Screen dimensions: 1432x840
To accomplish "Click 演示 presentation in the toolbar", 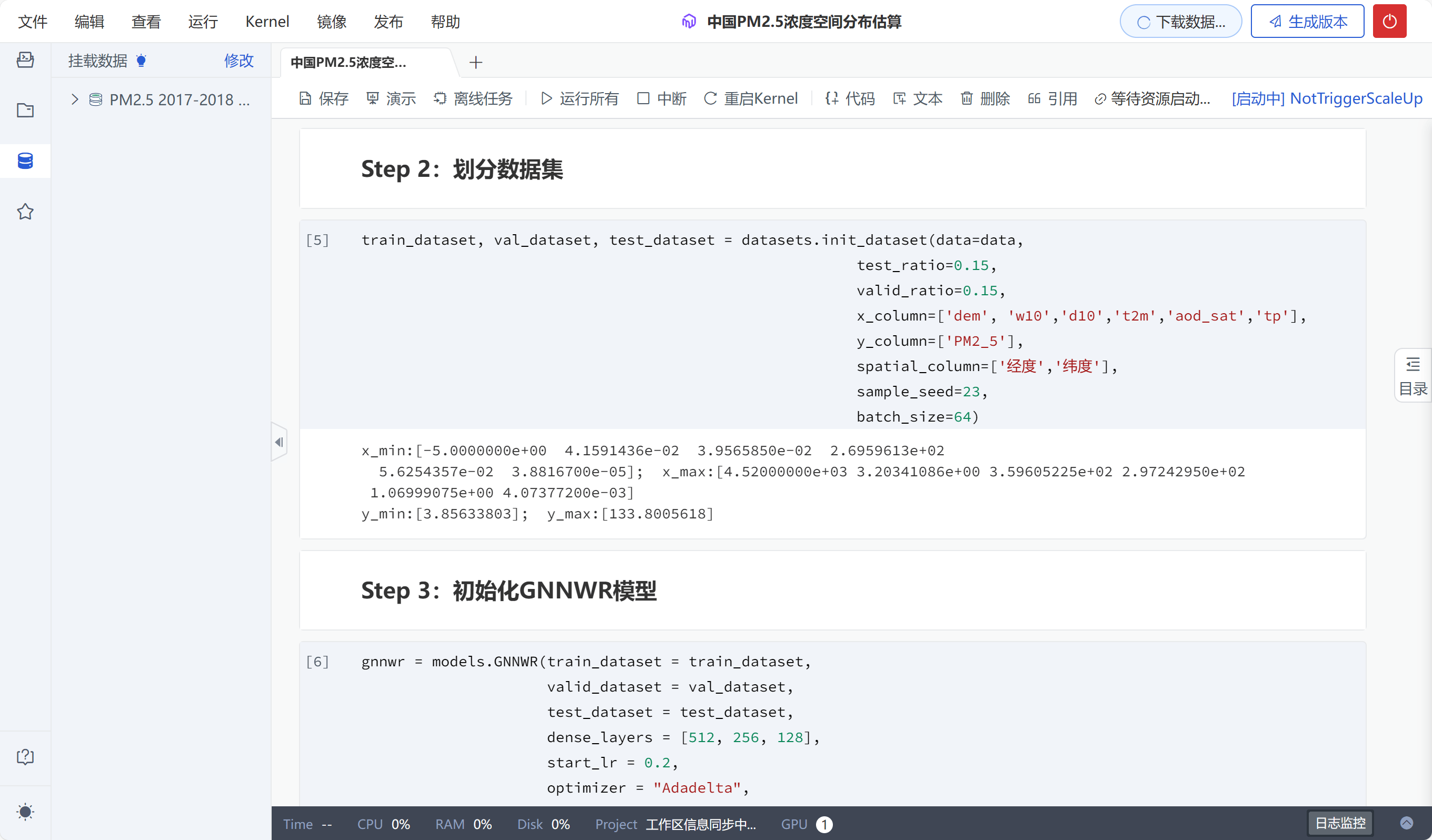I will [391, 99].
